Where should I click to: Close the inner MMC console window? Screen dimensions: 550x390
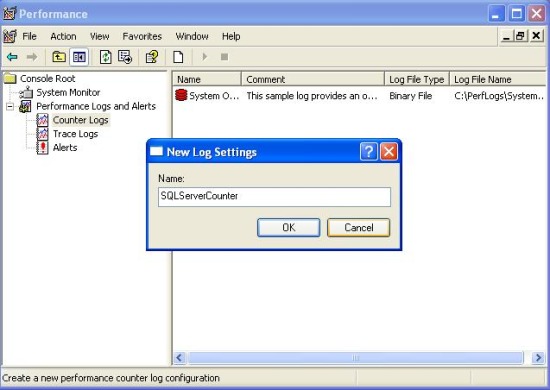pyautogui.click(x=536, y=36)
